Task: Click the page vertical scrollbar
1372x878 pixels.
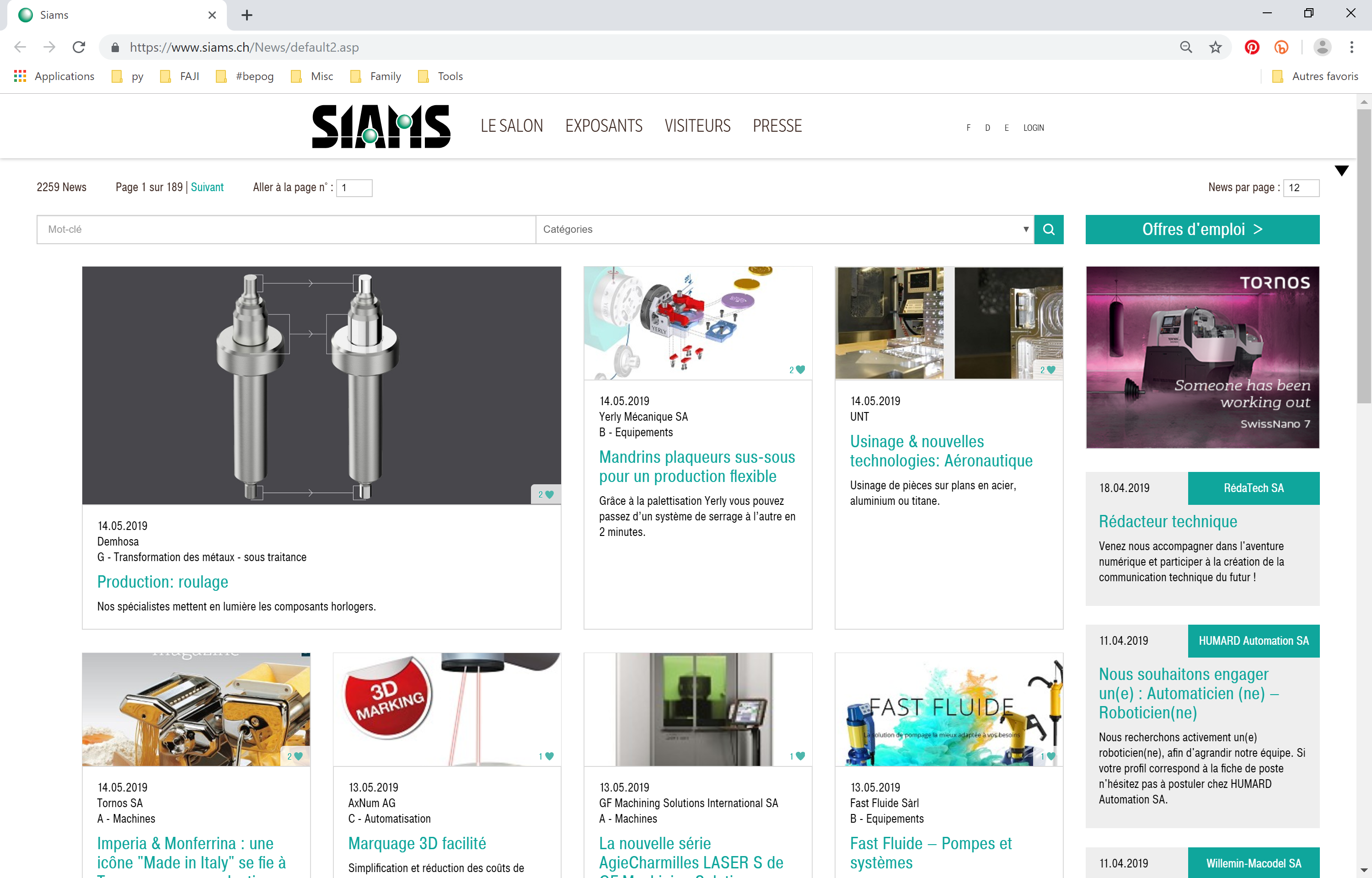Action: coord(1363,257)
